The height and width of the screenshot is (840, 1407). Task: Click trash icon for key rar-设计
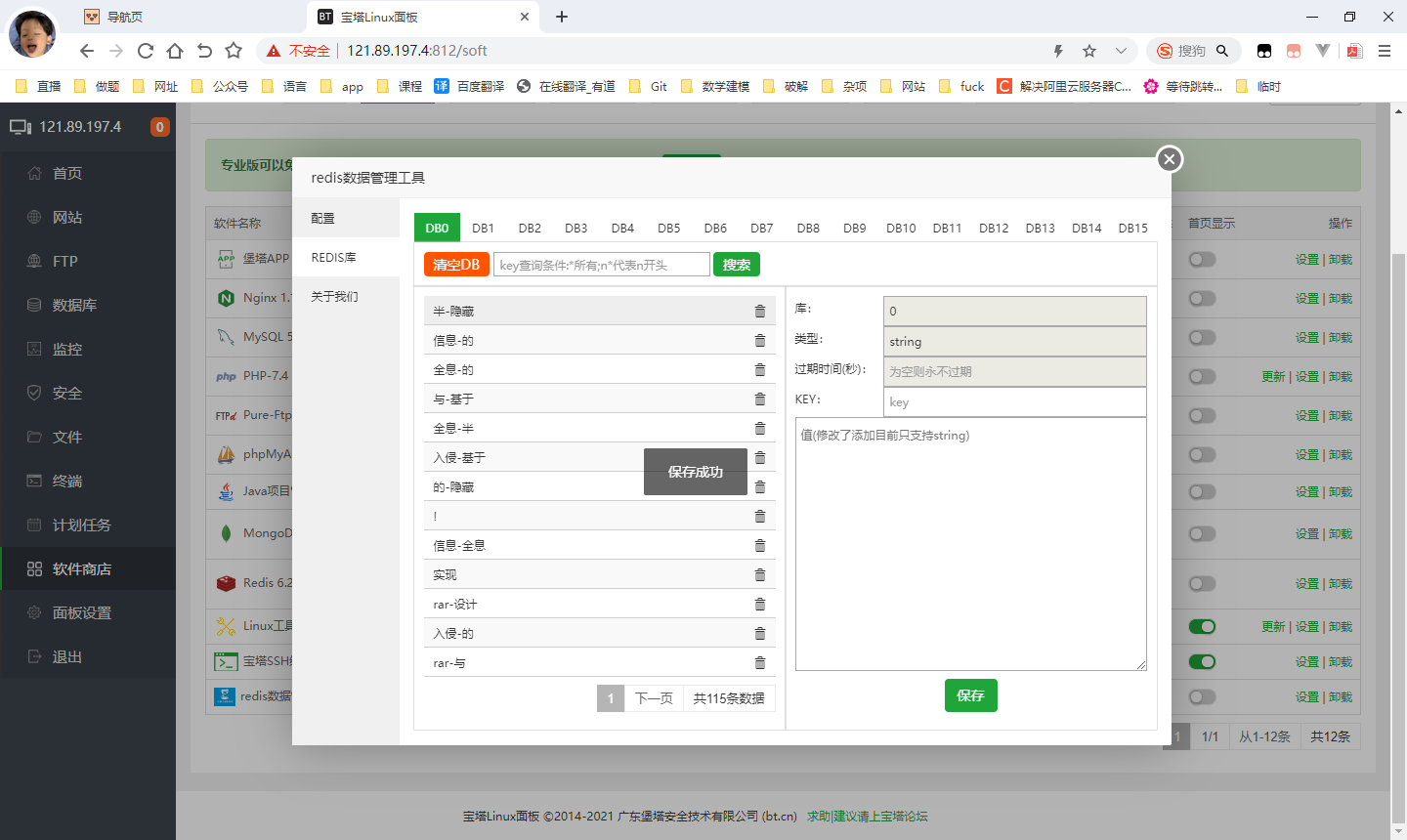760,604
